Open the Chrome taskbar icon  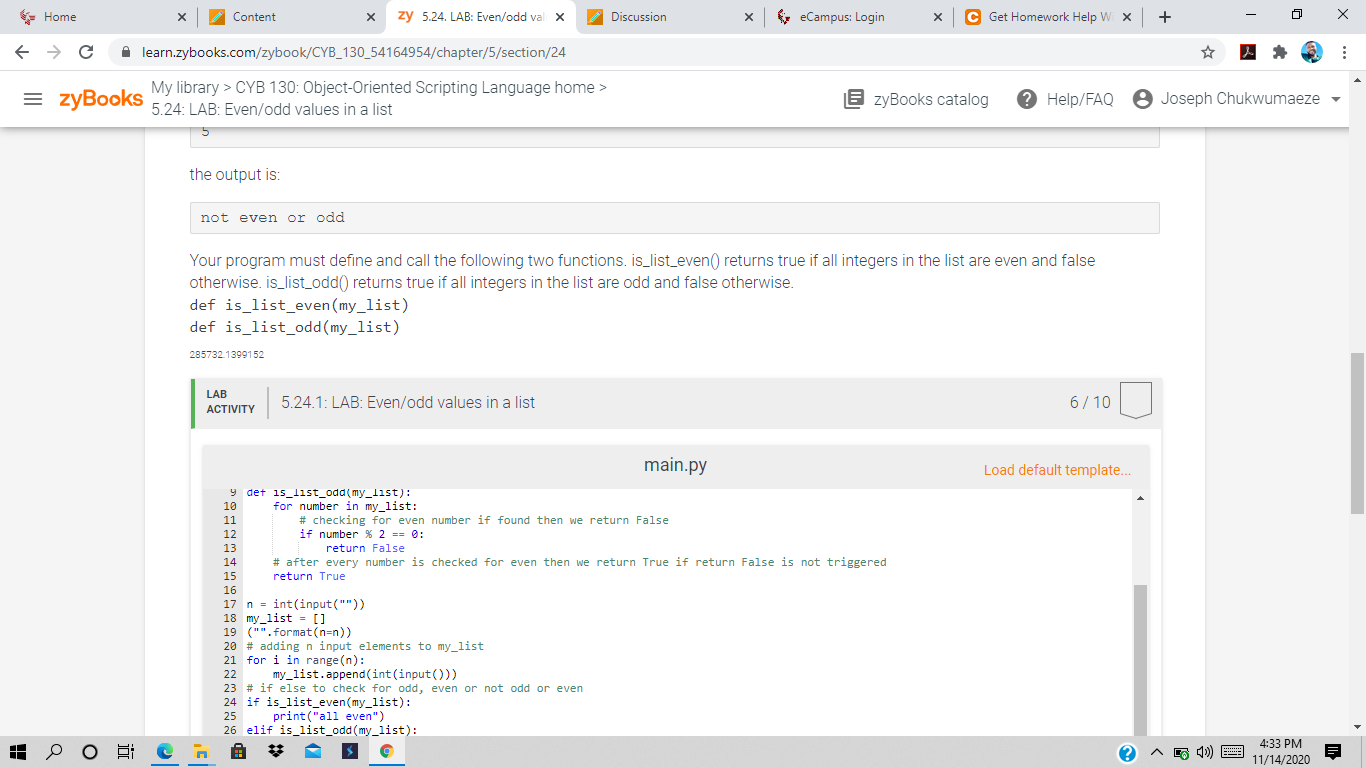click(x=386, y=752)
